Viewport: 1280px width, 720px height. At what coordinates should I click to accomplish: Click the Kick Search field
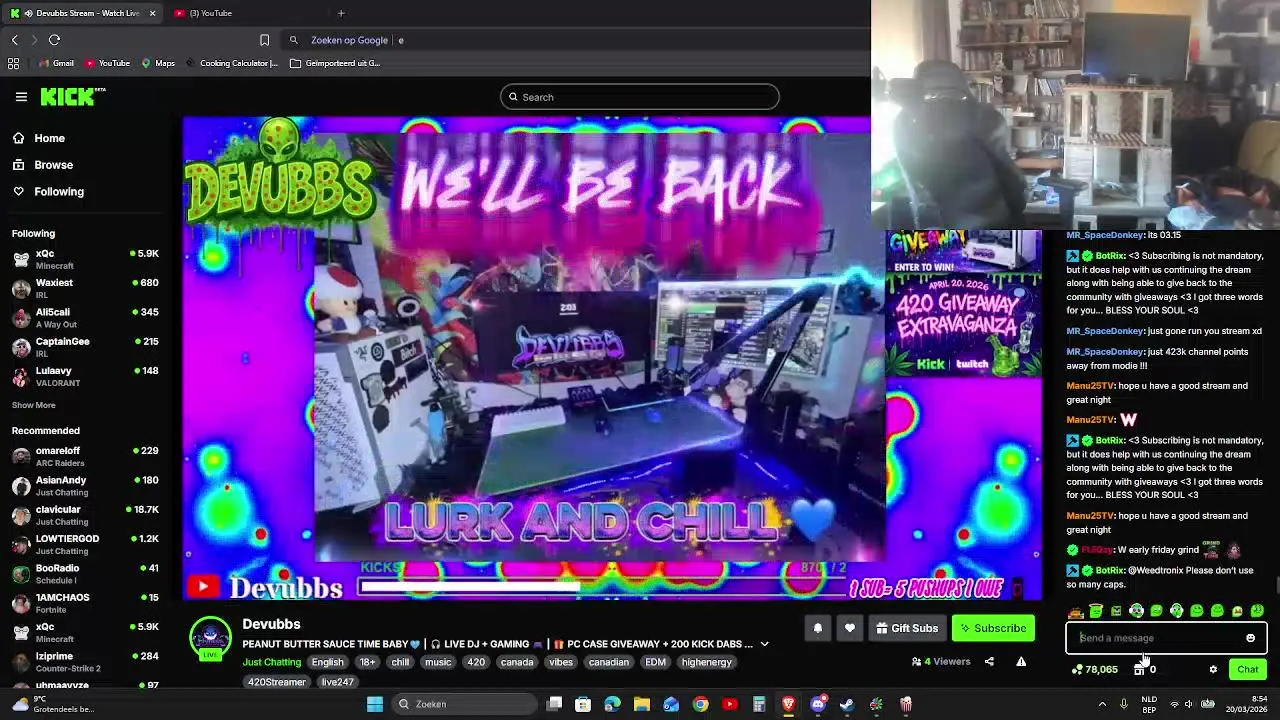coord(640,97)
